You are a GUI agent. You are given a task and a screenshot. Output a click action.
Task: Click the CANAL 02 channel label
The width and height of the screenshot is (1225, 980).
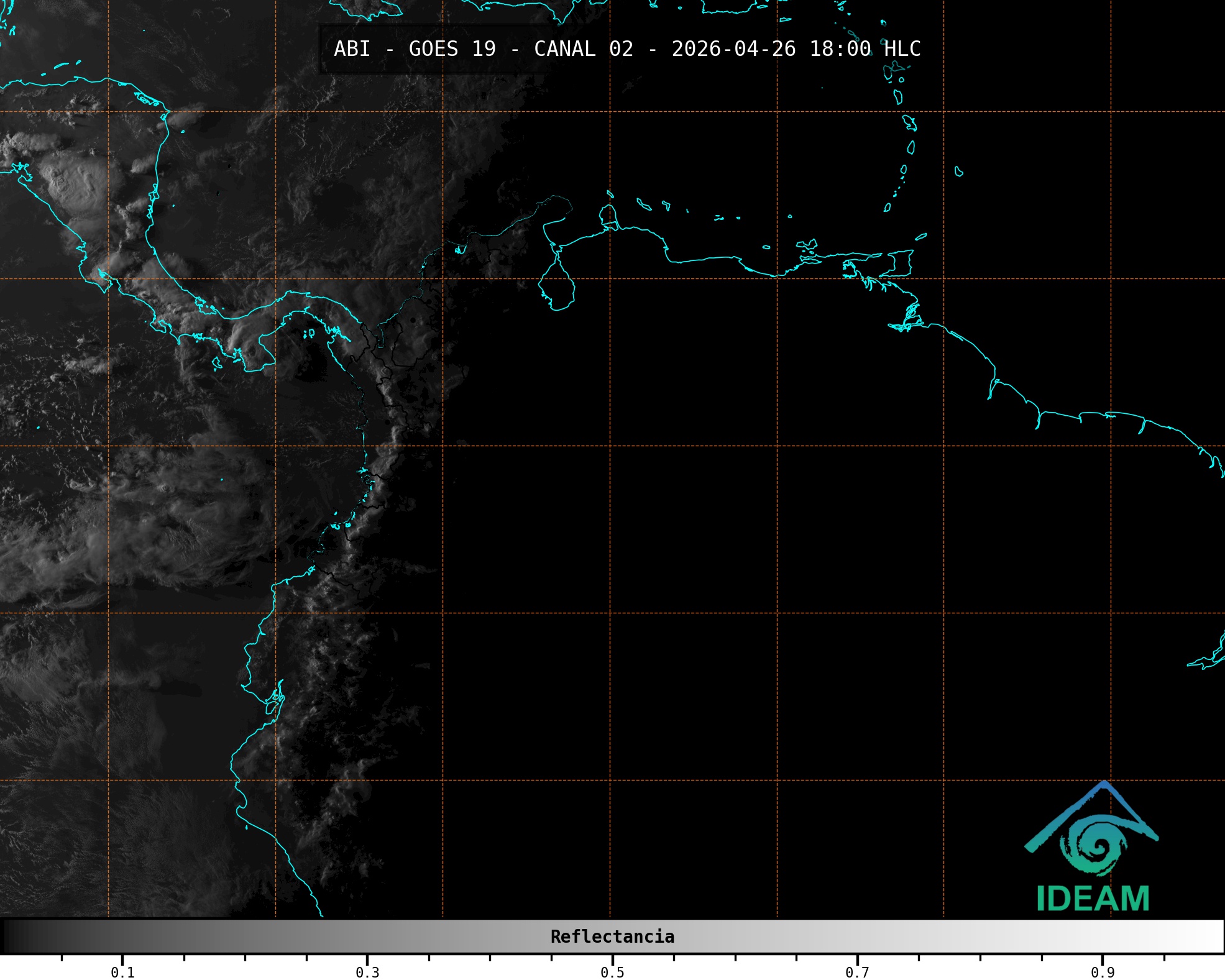pyautogui.click(x=583, y=49)
